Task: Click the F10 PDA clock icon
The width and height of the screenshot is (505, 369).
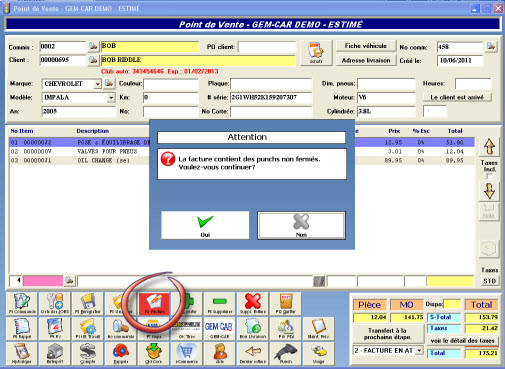Action: (286, 329)
